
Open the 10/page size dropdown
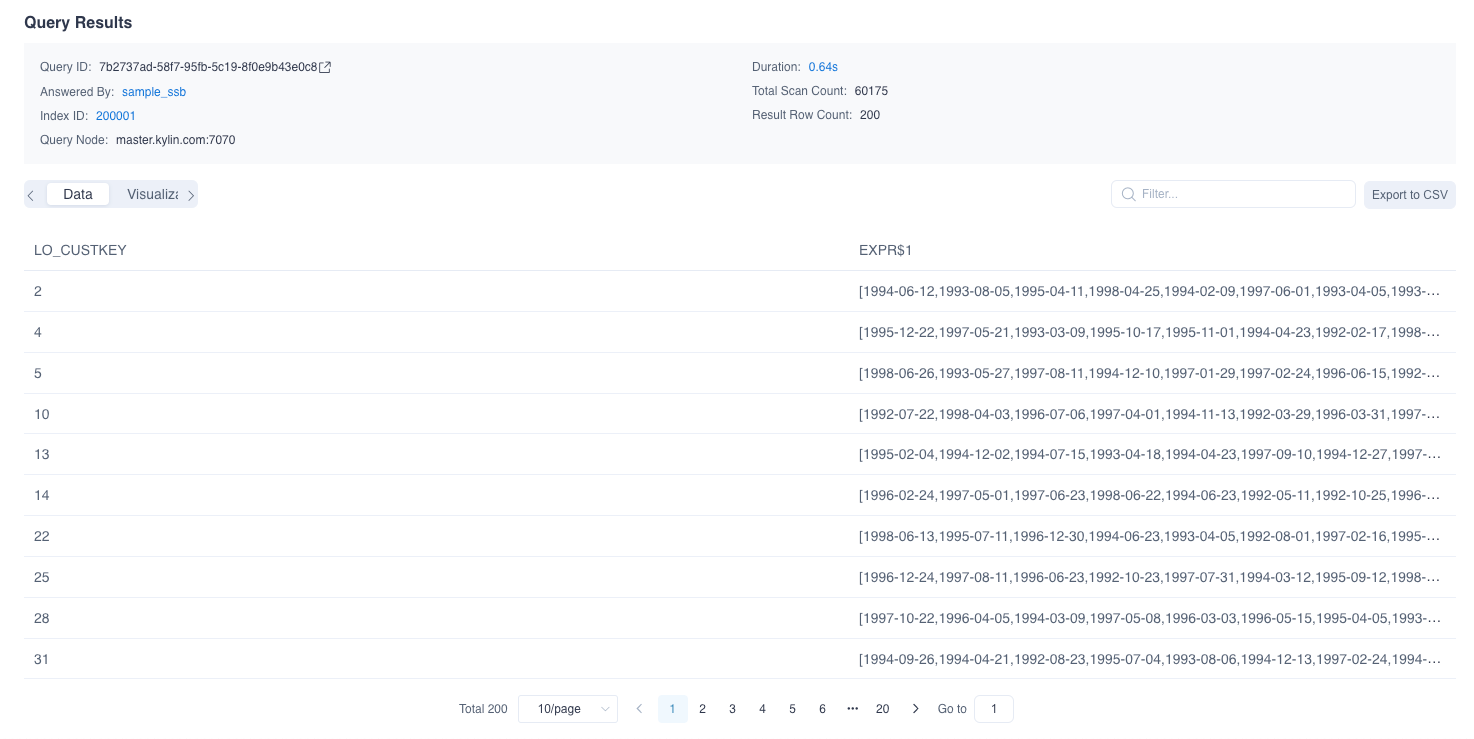[568, 709]
